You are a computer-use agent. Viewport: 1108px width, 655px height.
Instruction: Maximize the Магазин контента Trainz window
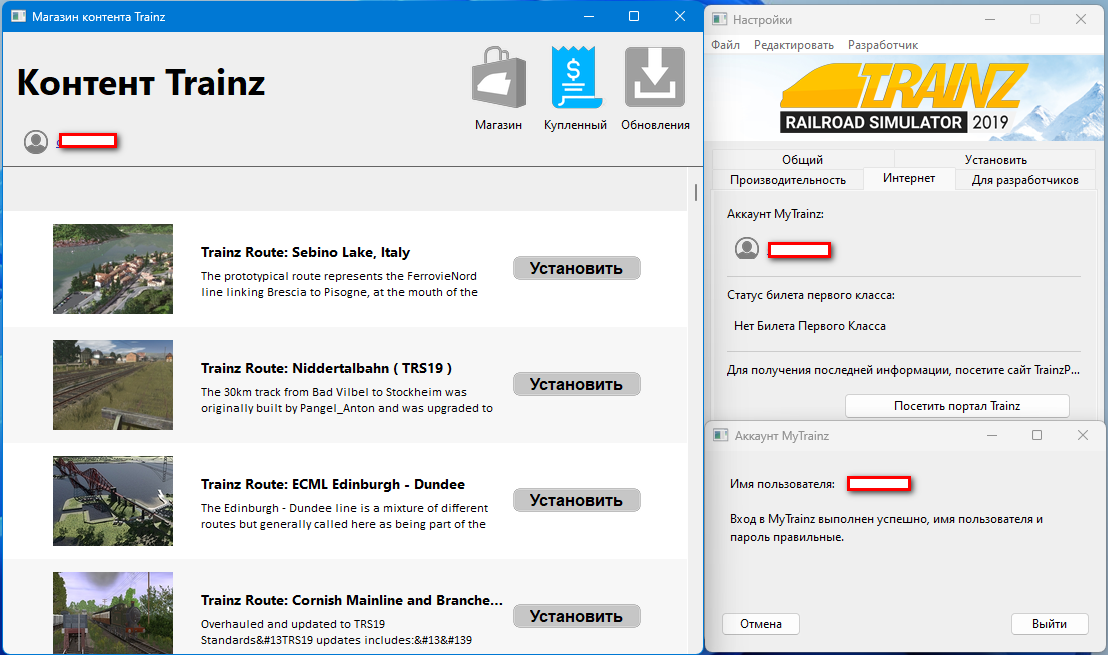(634, 16)
